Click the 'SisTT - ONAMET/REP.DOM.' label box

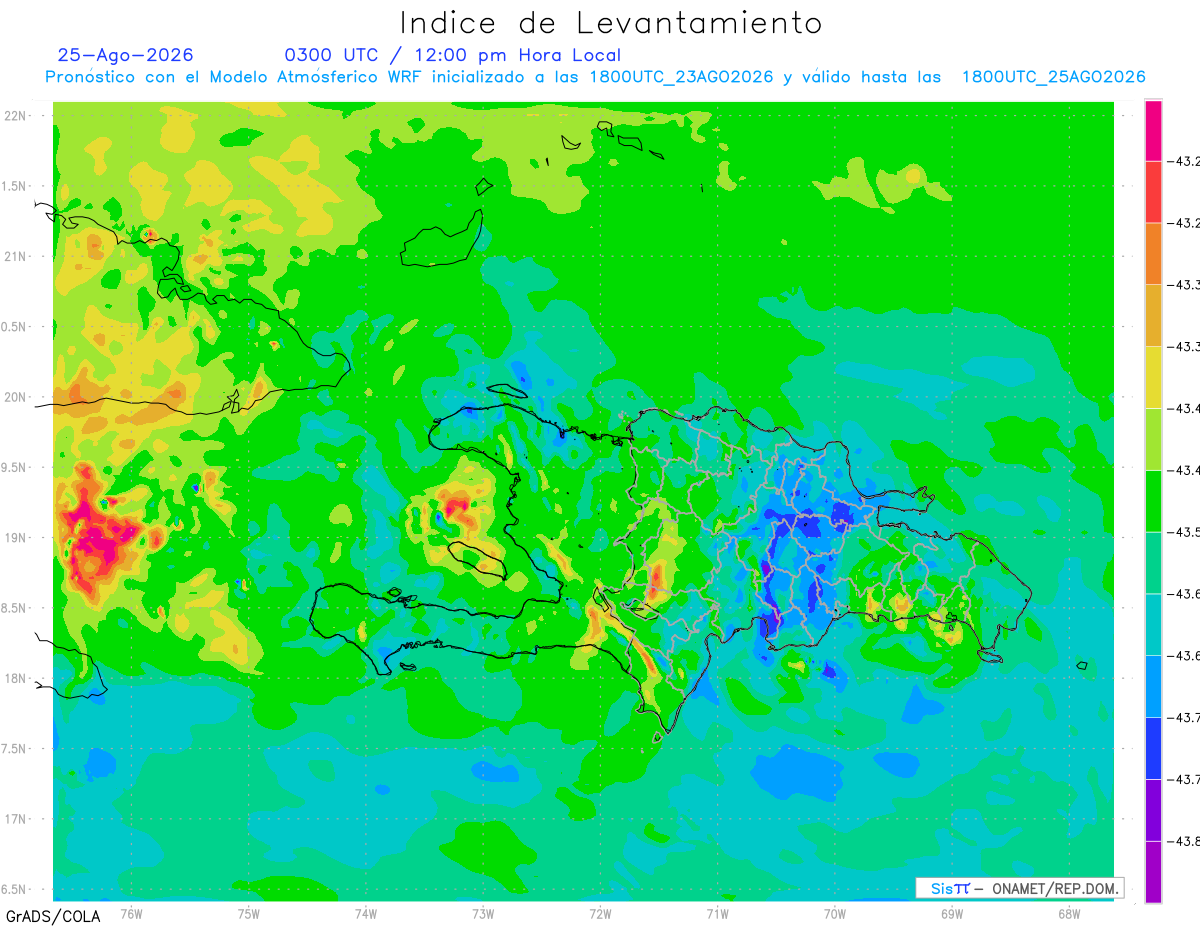click(1019, 888)
